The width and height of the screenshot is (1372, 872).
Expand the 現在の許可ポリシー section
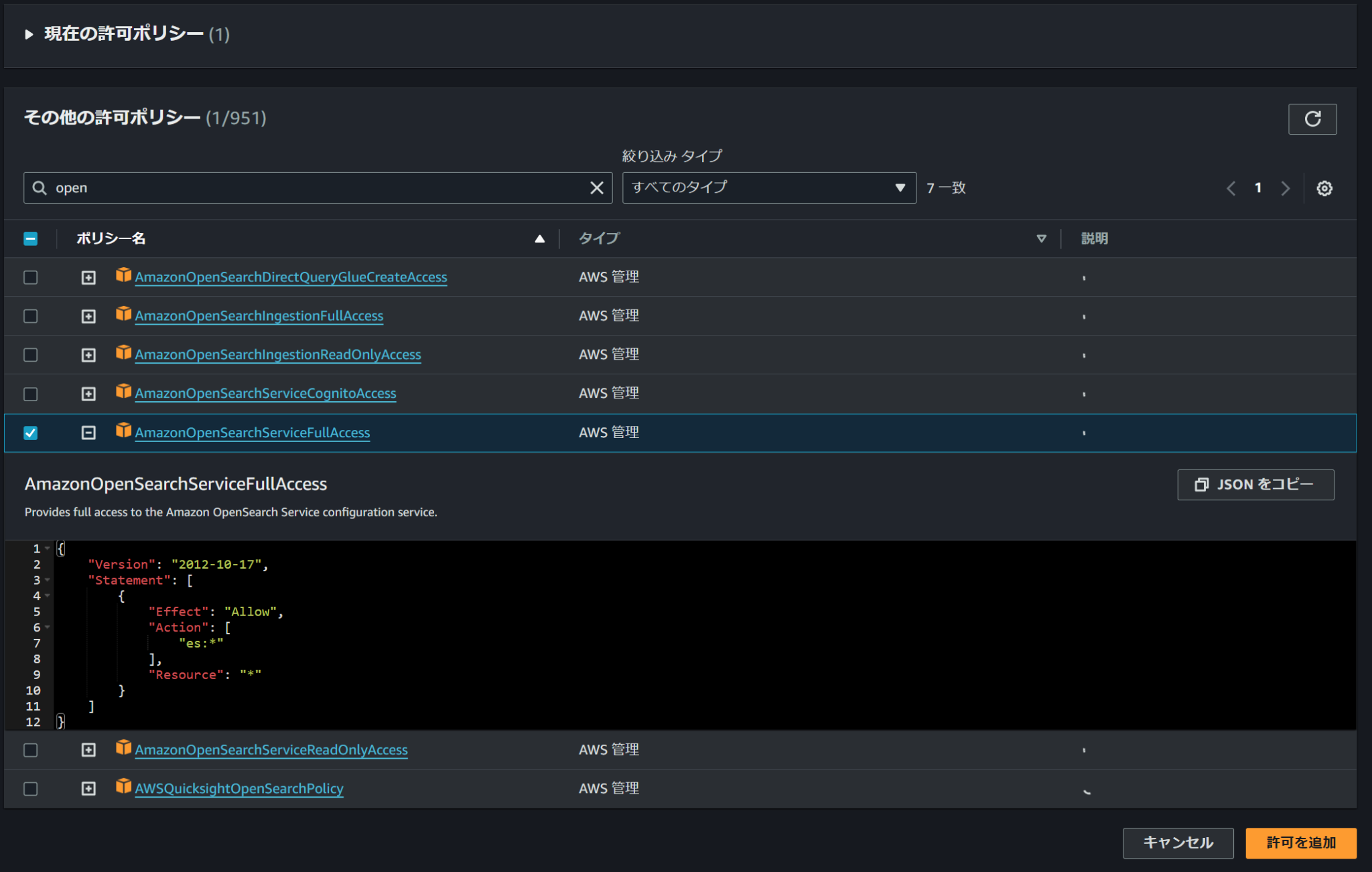pyautogui.click(x=29, y=35)
